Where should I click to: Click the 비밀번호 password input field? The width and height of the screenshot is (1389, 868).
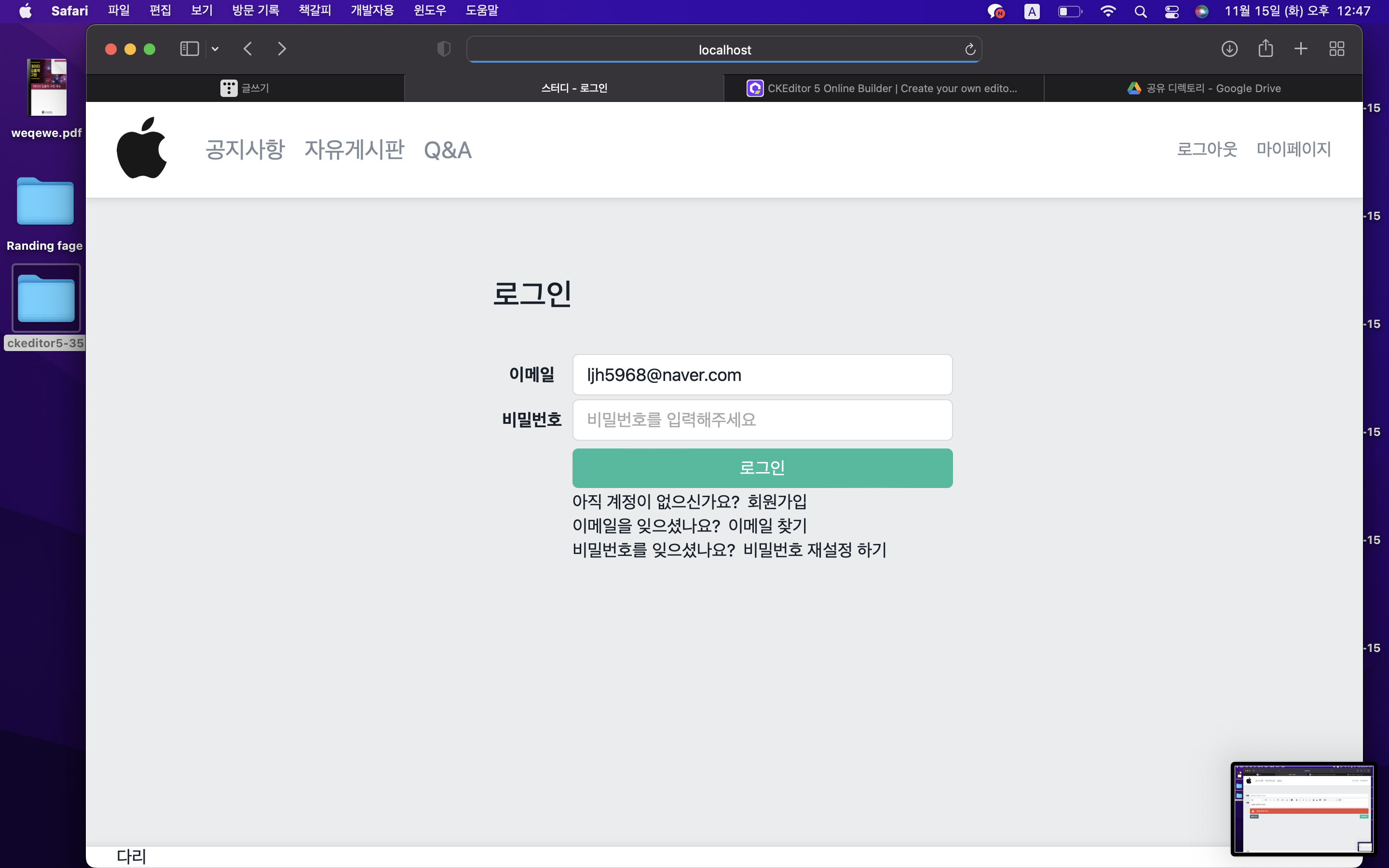tap(762, 420)
